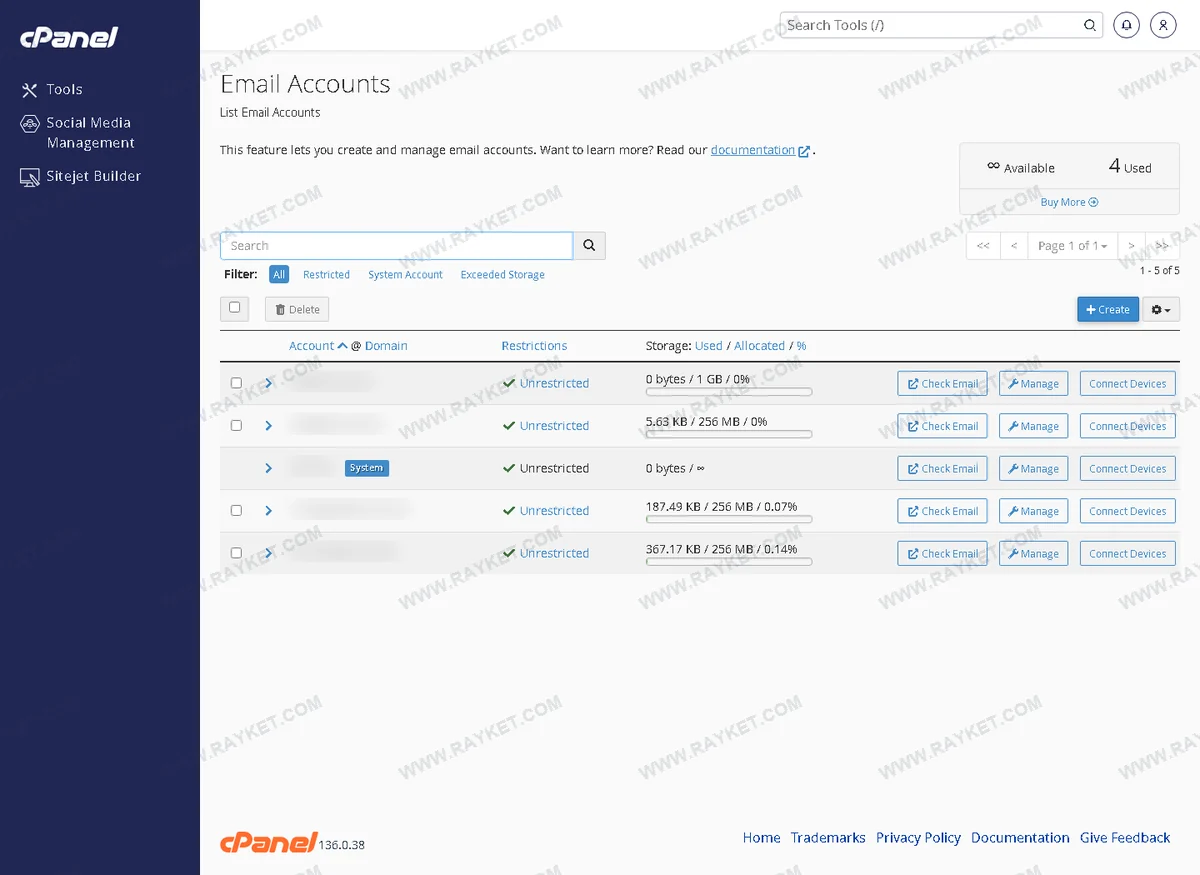Expand the 5.63 KB account row
This screenshot has height=875, width=1200.
[268, 426]
